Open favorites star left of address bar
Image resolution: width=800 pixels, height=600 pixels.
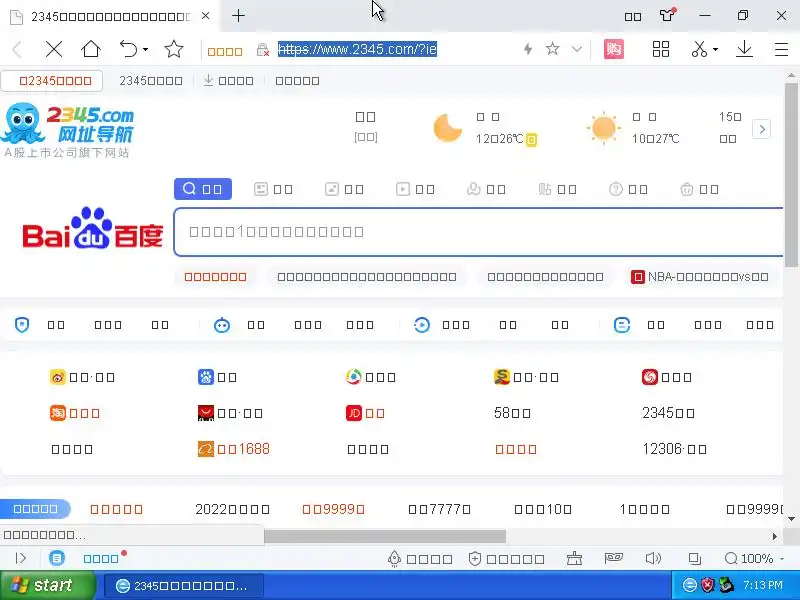pos(174,49)
